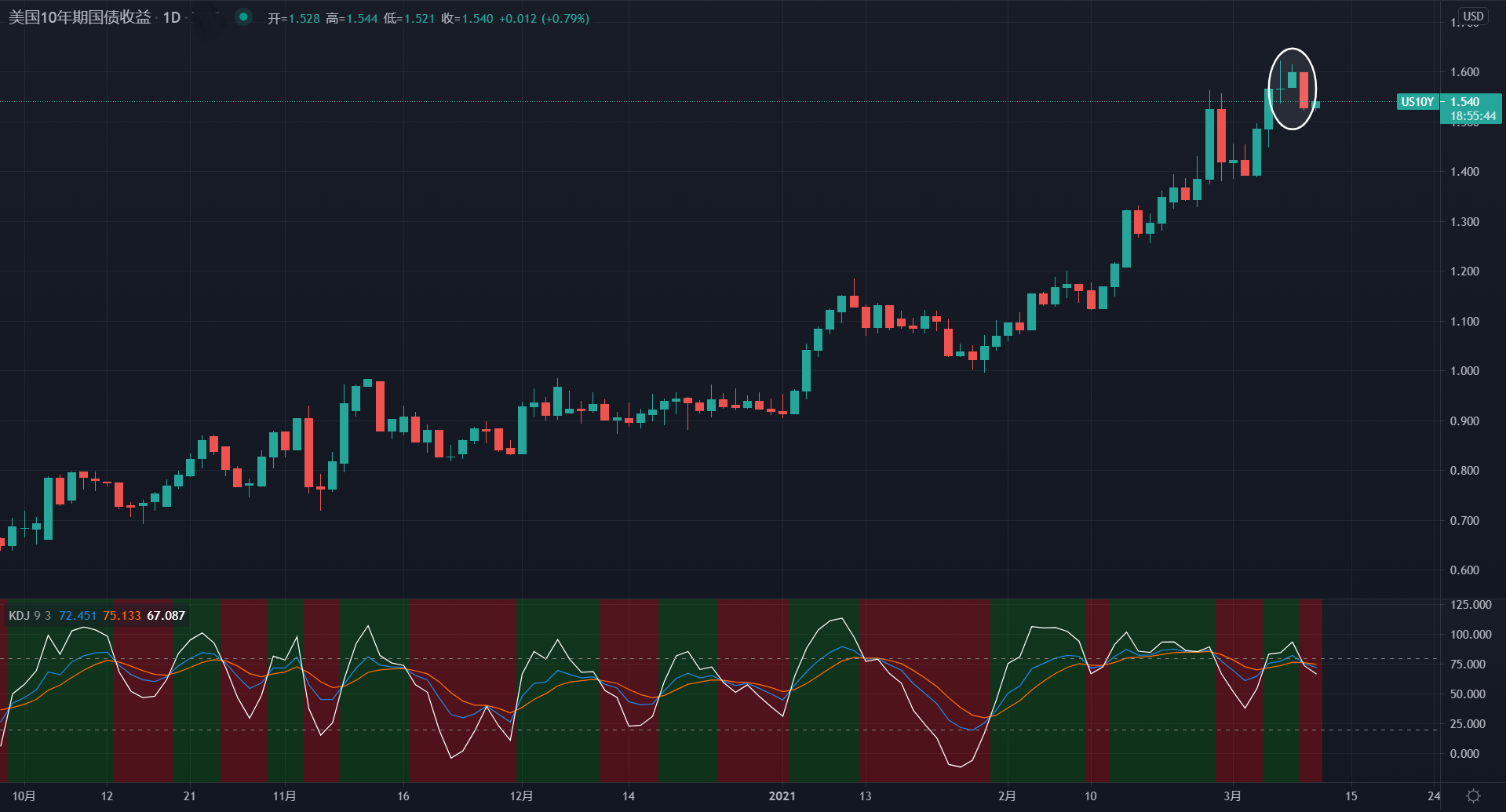1506x812 pixels.
Task: Click the blue KDJ value 72.451
Action: coord(78,615)
